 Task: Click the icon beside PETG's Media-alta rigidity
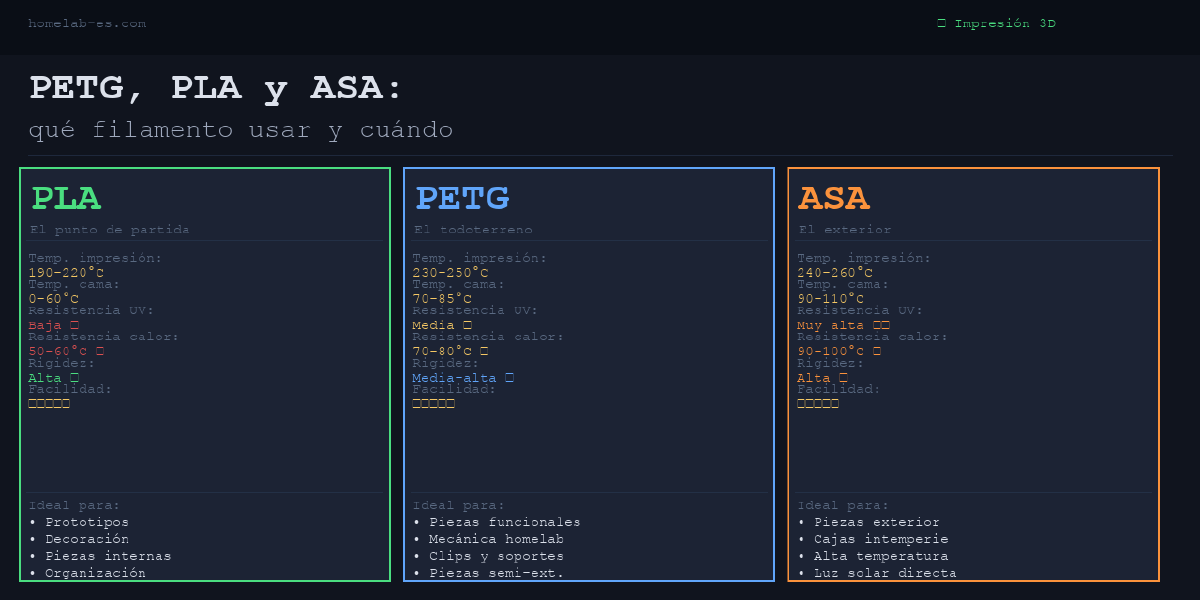coord(509,378)
